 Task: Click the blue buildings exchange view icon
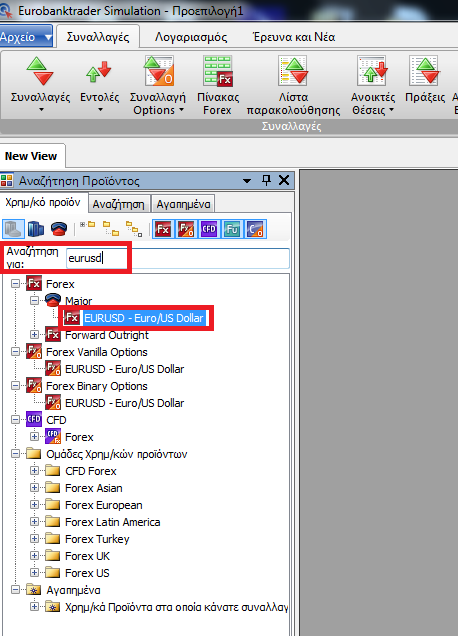tap(36, 229)
